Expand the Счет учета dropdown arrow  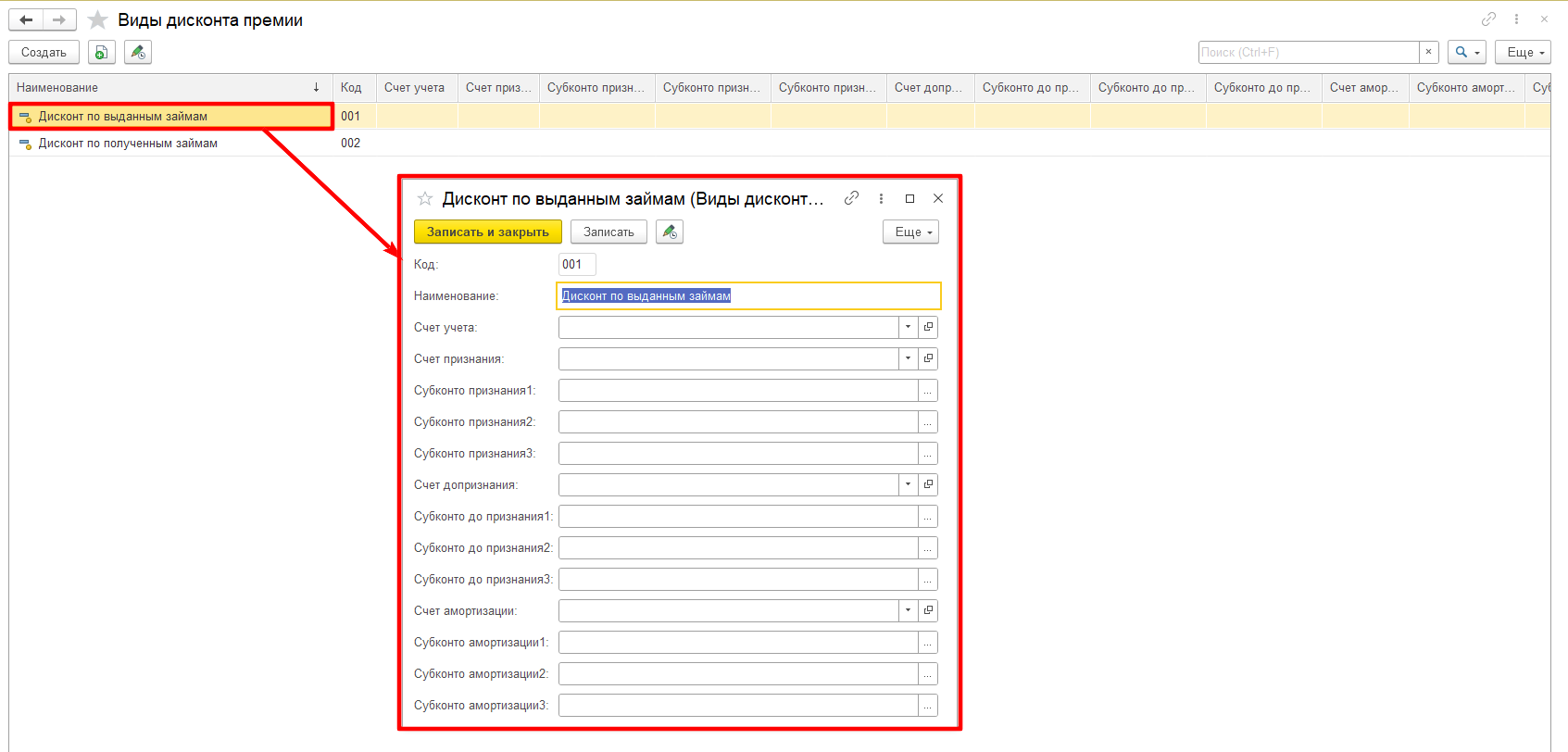(x=908, y=327)
